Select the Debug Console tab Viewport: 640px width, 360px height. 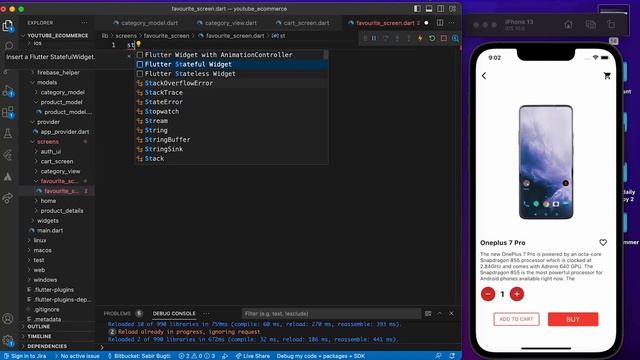tap(174, 313)
